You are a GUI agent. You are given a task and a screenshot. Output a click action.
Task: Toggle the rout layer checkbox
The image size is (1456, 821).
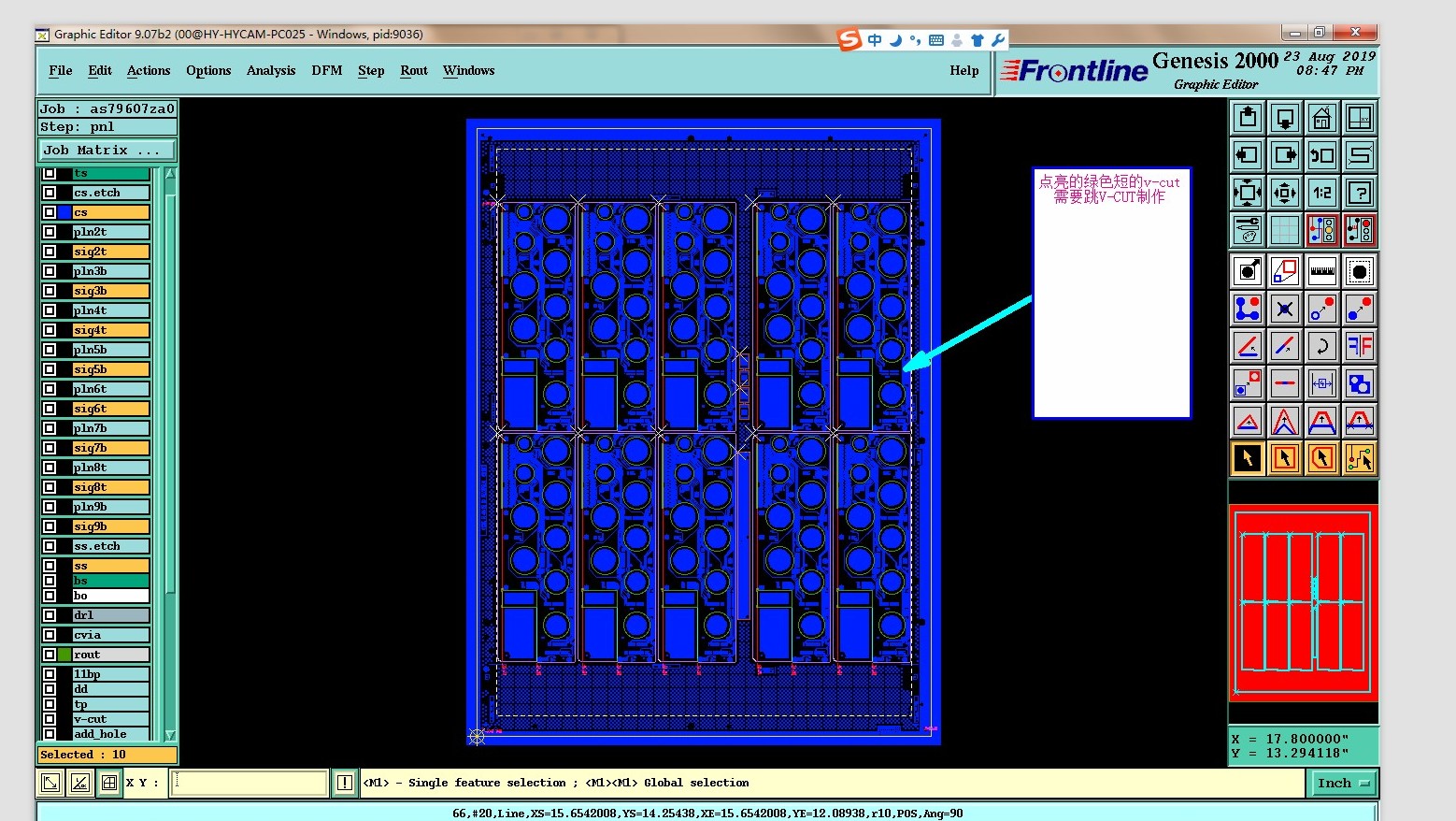coord(50,655)
